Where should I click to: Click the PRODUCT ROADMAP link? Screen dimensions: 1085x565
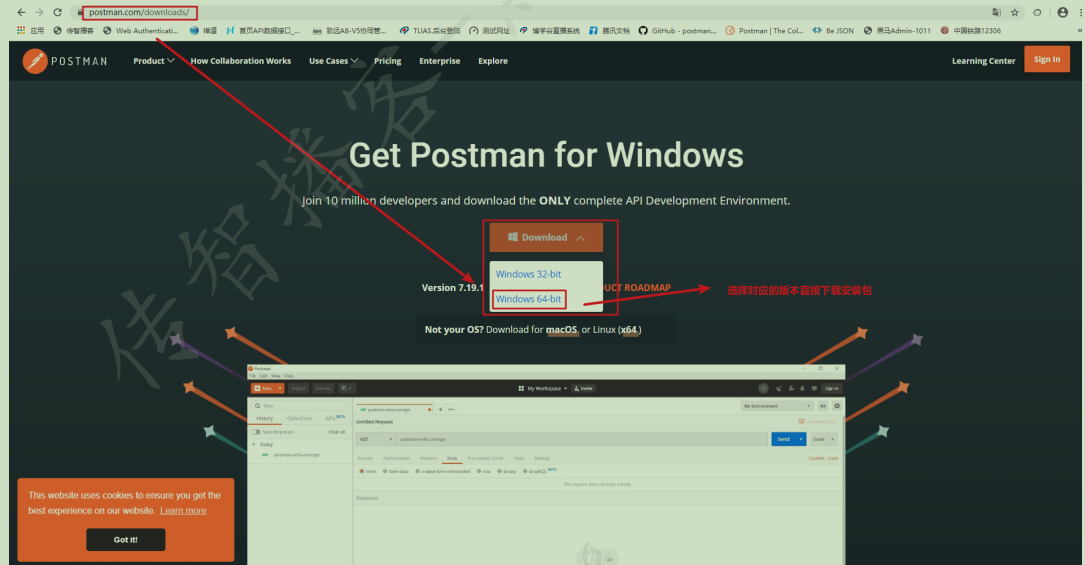[x=637, y=288]
